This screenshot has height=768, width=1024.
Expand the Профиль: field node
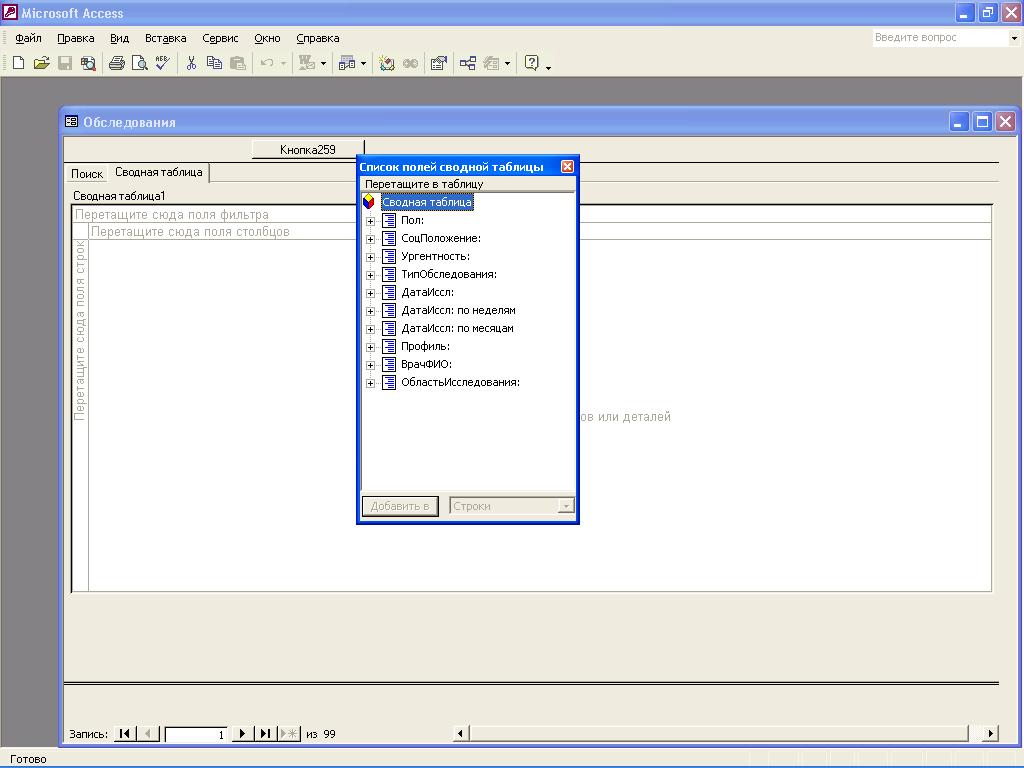(370, 347)
